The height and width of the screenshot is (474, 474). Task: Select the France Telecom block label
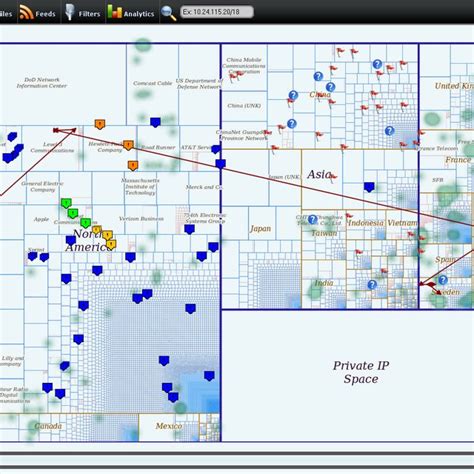coord(438,148)
